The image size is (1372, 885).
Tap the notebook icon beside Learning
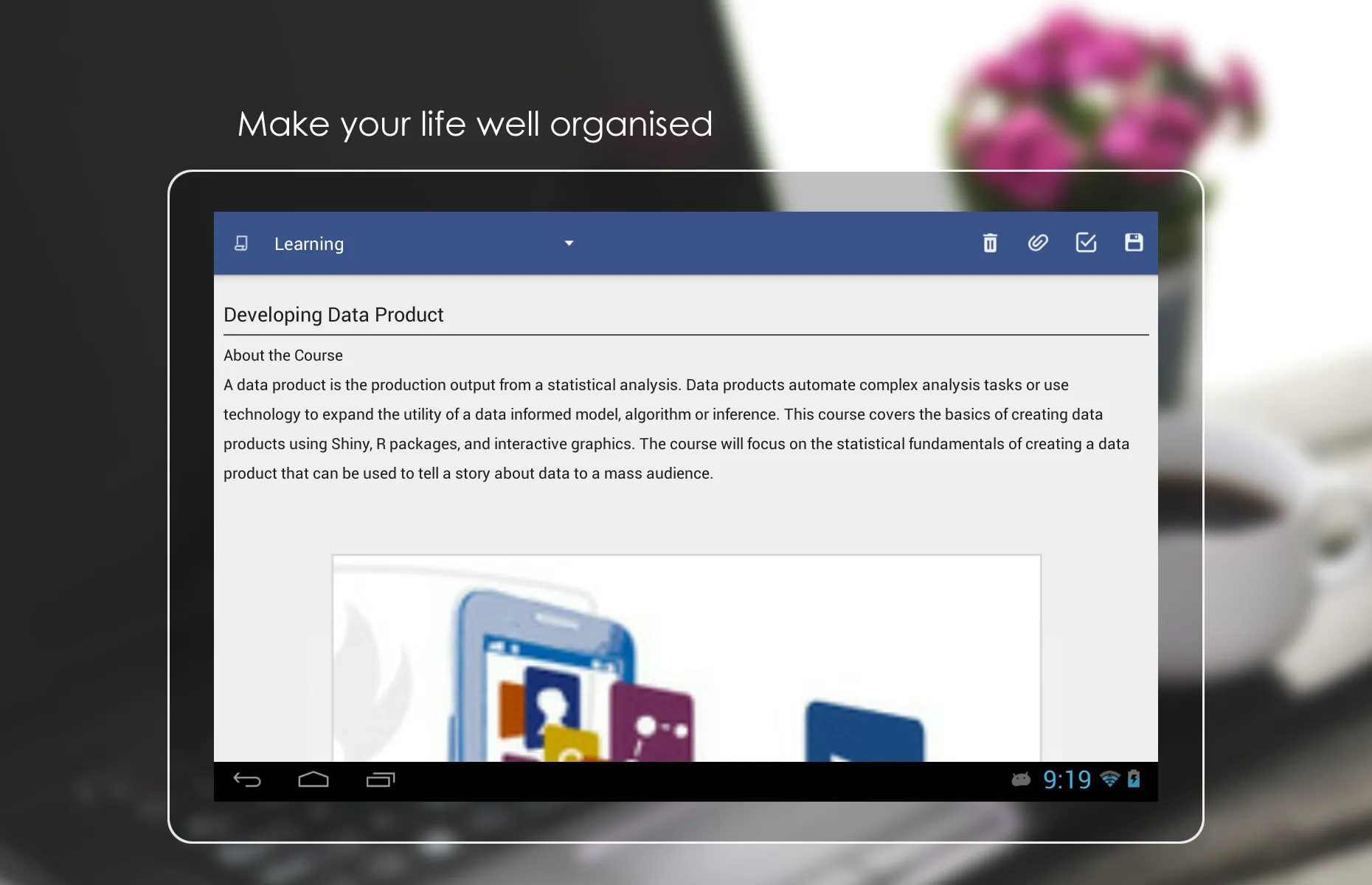point(241,243)
